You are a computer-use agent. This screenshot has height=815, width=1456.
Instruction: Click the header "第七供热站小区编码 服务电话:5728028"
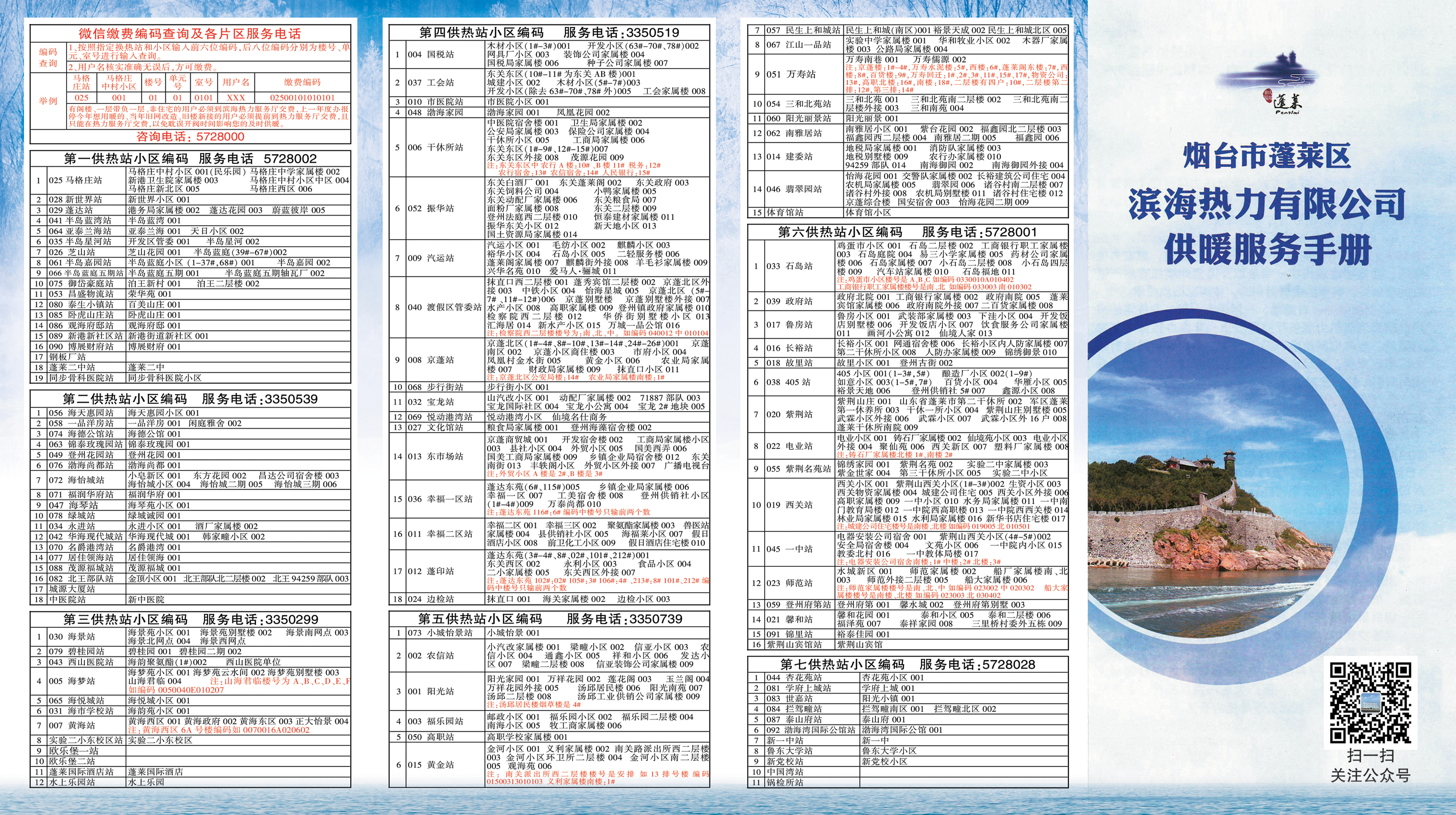908,664
